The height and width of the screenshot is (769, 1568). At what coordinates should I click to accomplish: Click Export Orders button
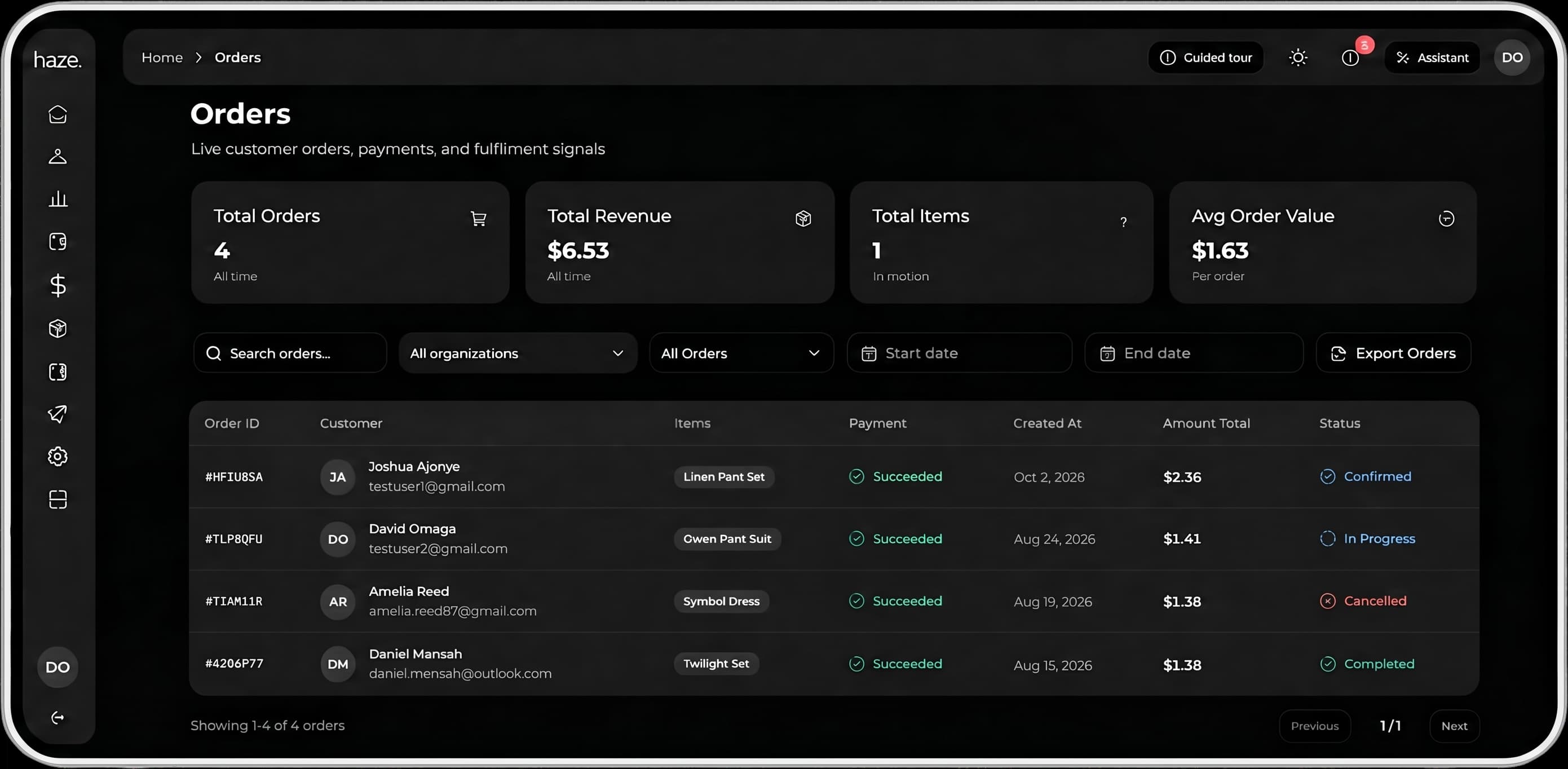[x=1393, y=353]
